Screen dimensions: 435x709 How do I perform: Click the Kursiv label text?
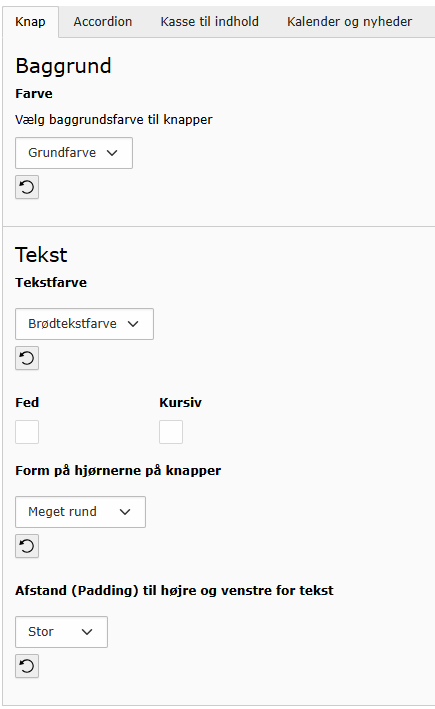[x=180, y=402]
